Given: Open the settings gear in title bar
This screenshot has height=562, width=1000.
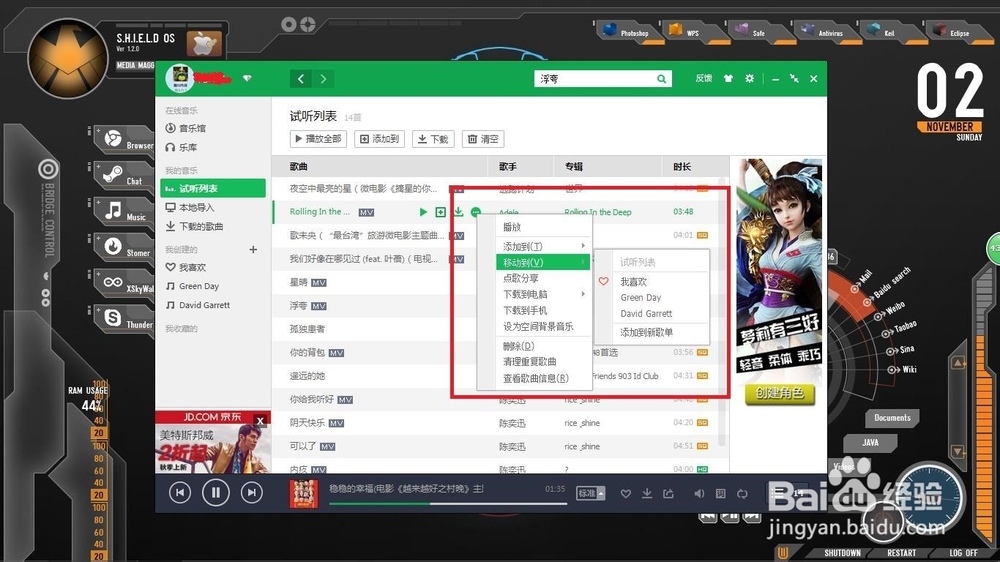Looking at the screenshot, I should pyautogui.click(x=749, y=78).
